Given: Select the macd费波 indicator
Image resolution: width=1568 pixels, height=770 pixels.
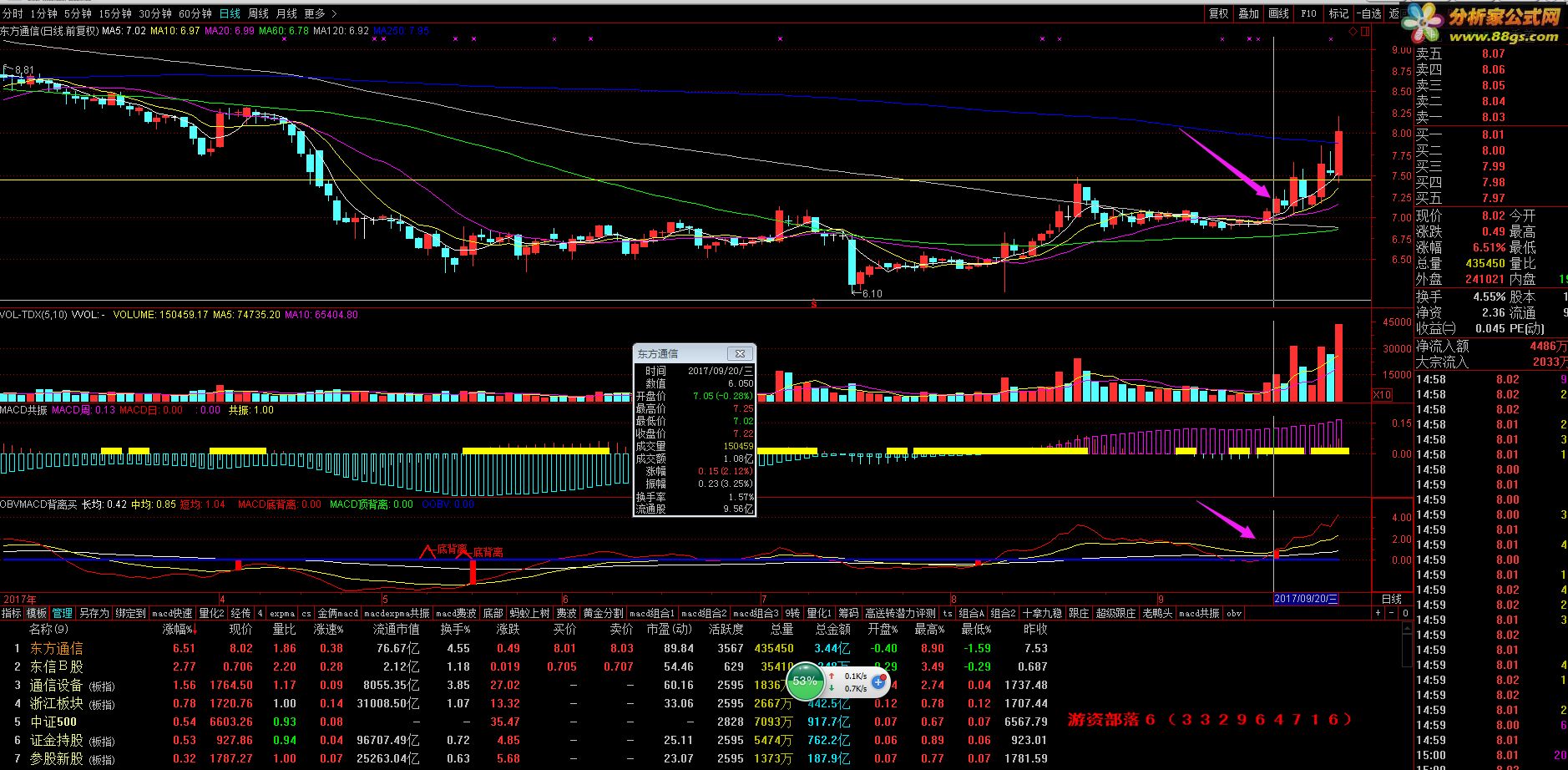Looking at the screenshot, I should 456,613.
